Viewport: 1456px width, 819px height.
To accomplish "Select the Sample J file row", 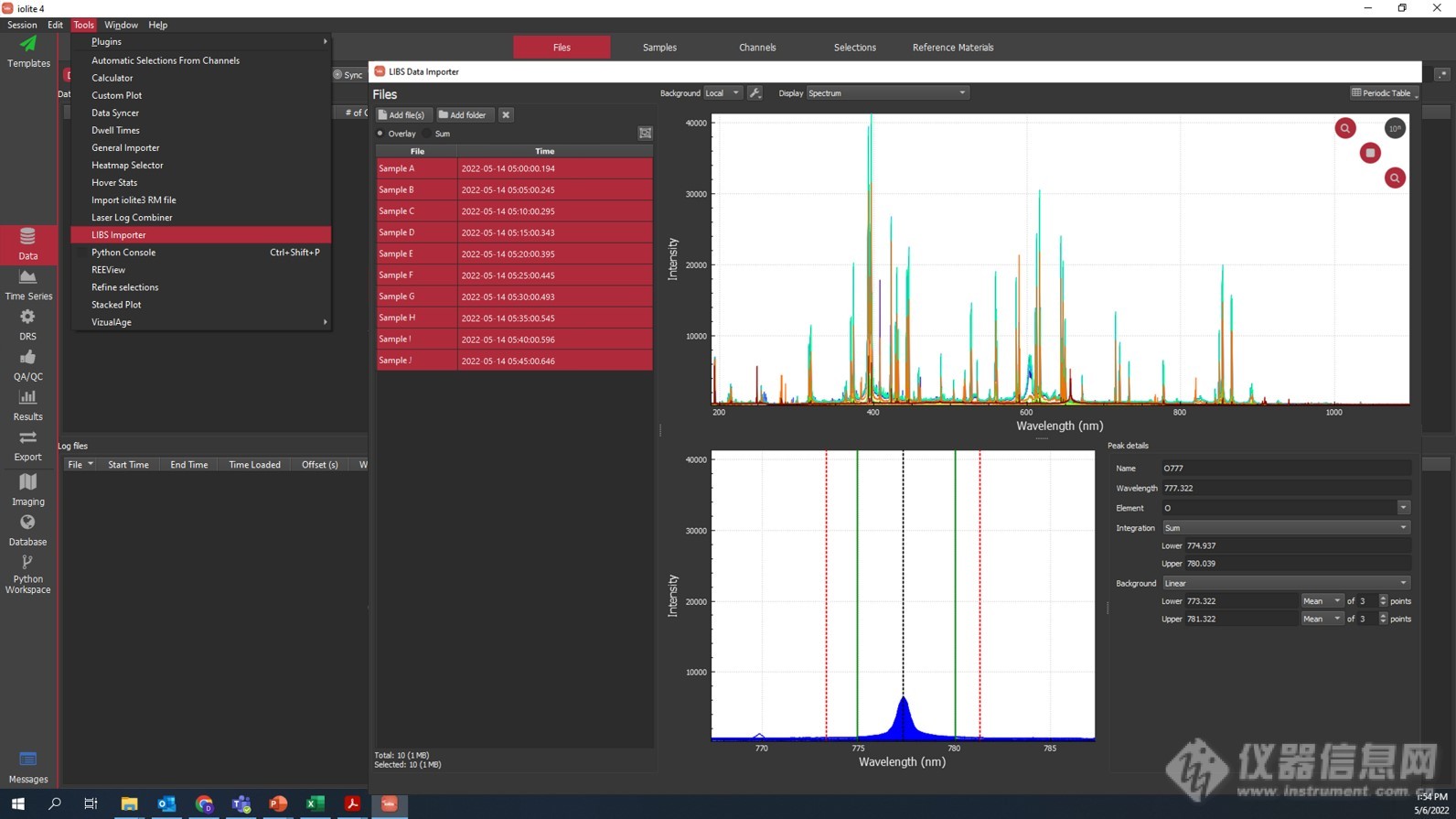I will tap(514, 361).
